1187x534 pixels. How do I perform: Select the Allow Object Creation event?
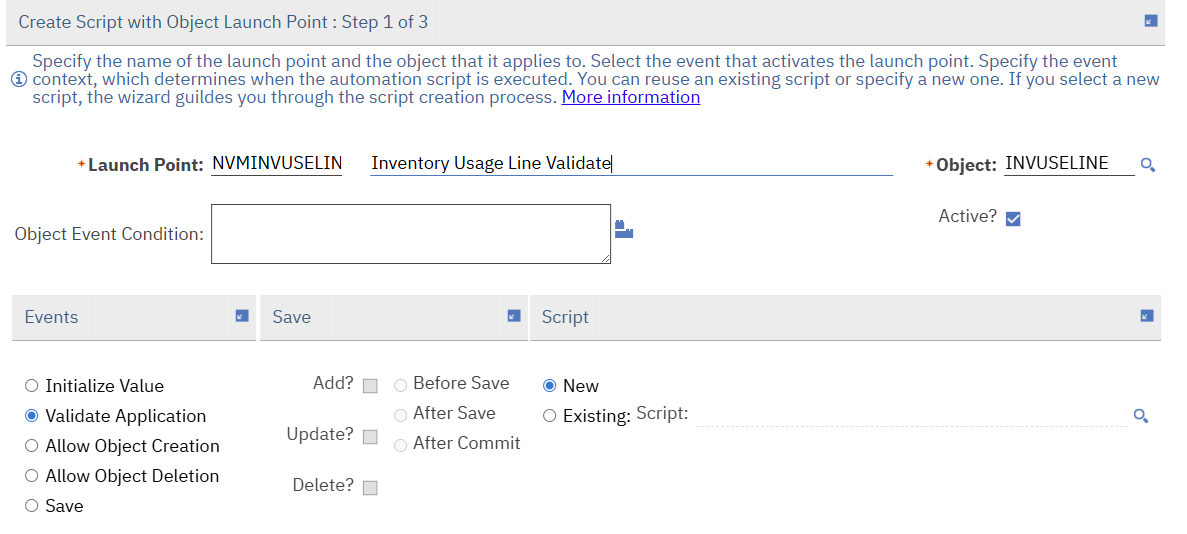pyautogui.click(x=32, y=446)
